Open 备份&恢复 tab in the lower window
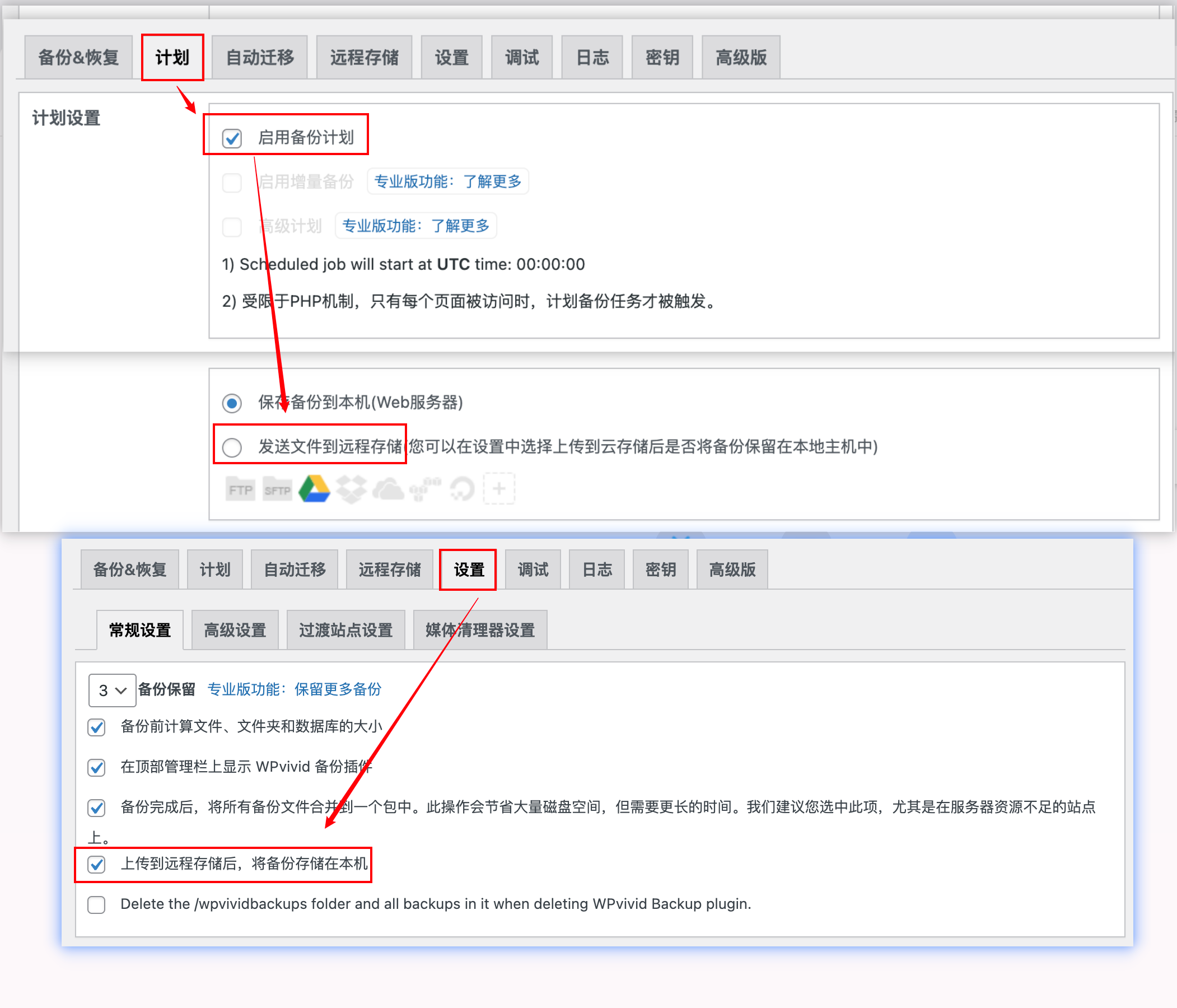The image size is (1177, 1008). click(129, 570)
